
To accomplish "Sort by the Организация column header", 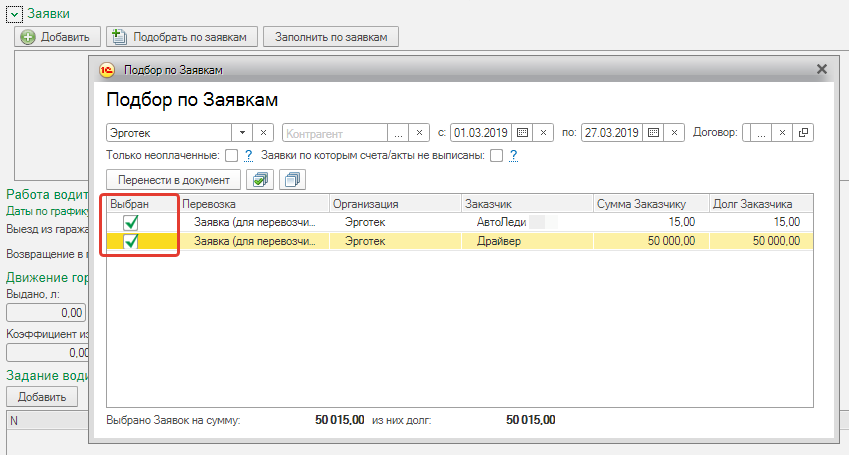I will click(395, 204).
